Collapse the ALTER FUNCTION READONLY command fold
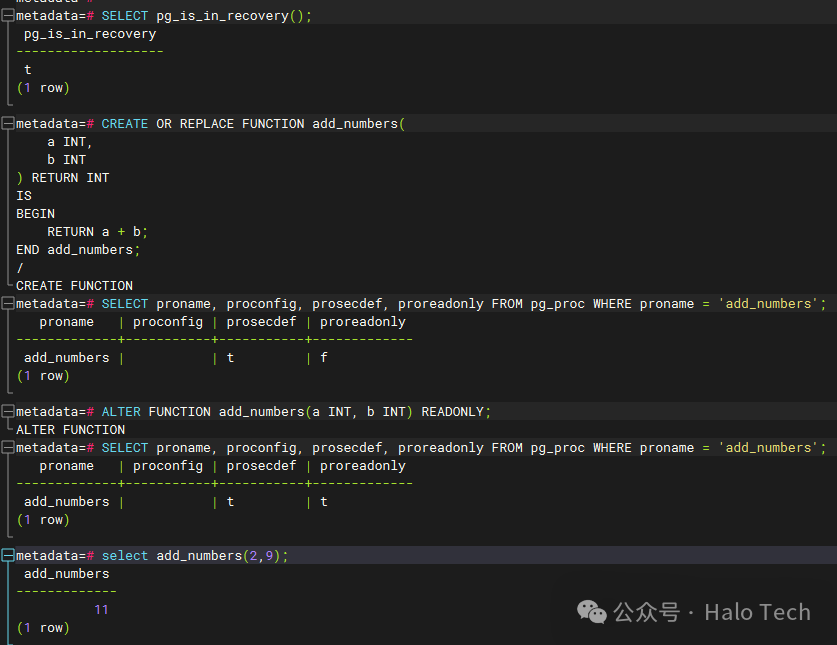This screenshot has width=837, height=645. [7, 412]
